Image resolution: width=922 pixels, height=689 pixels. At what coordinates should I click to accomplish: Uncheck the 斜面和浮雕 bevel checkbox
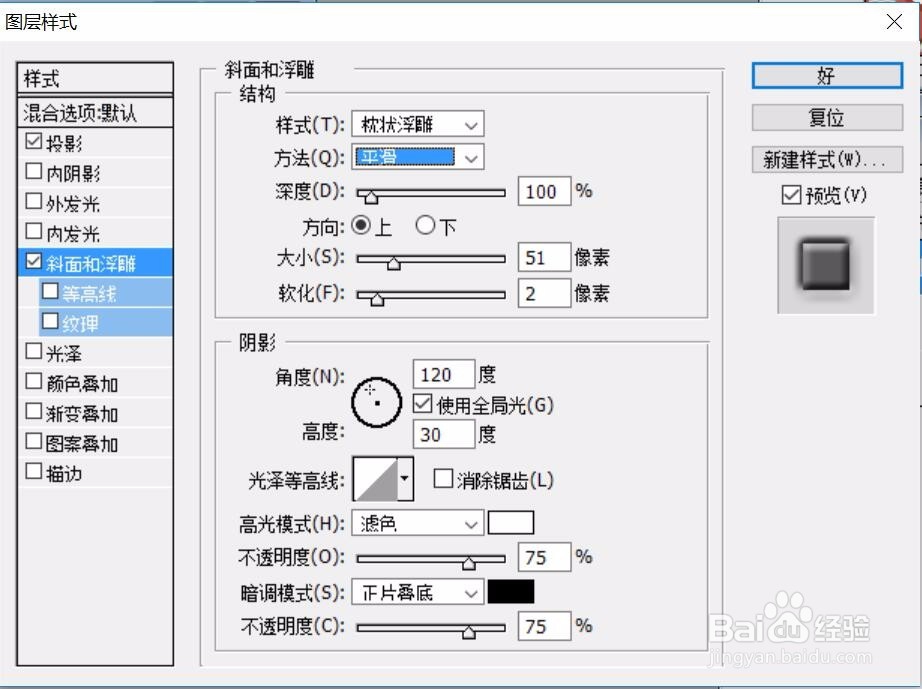pos(34,261)
